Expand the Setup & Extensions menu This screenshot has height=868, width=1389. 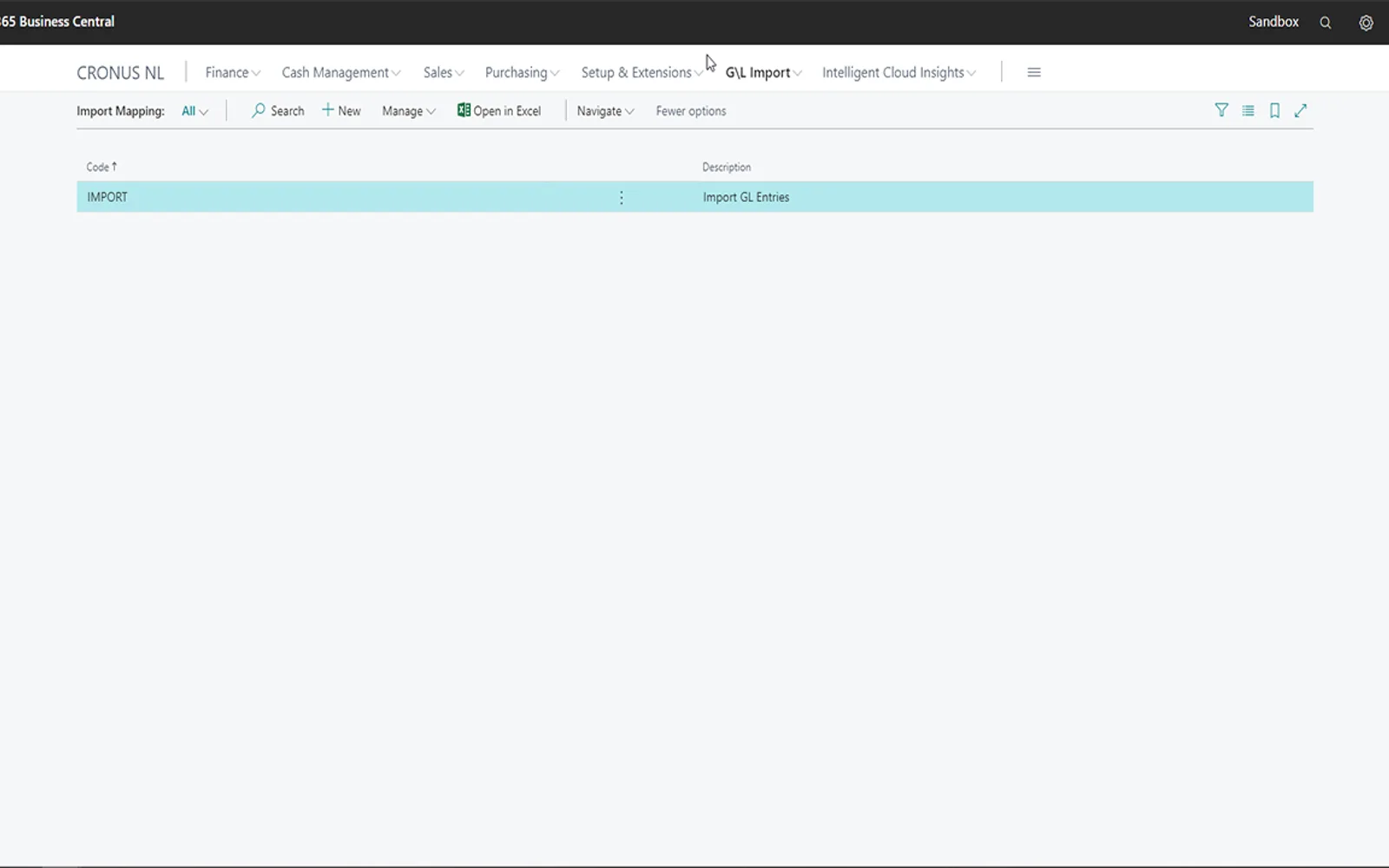[x=642, y=73]
